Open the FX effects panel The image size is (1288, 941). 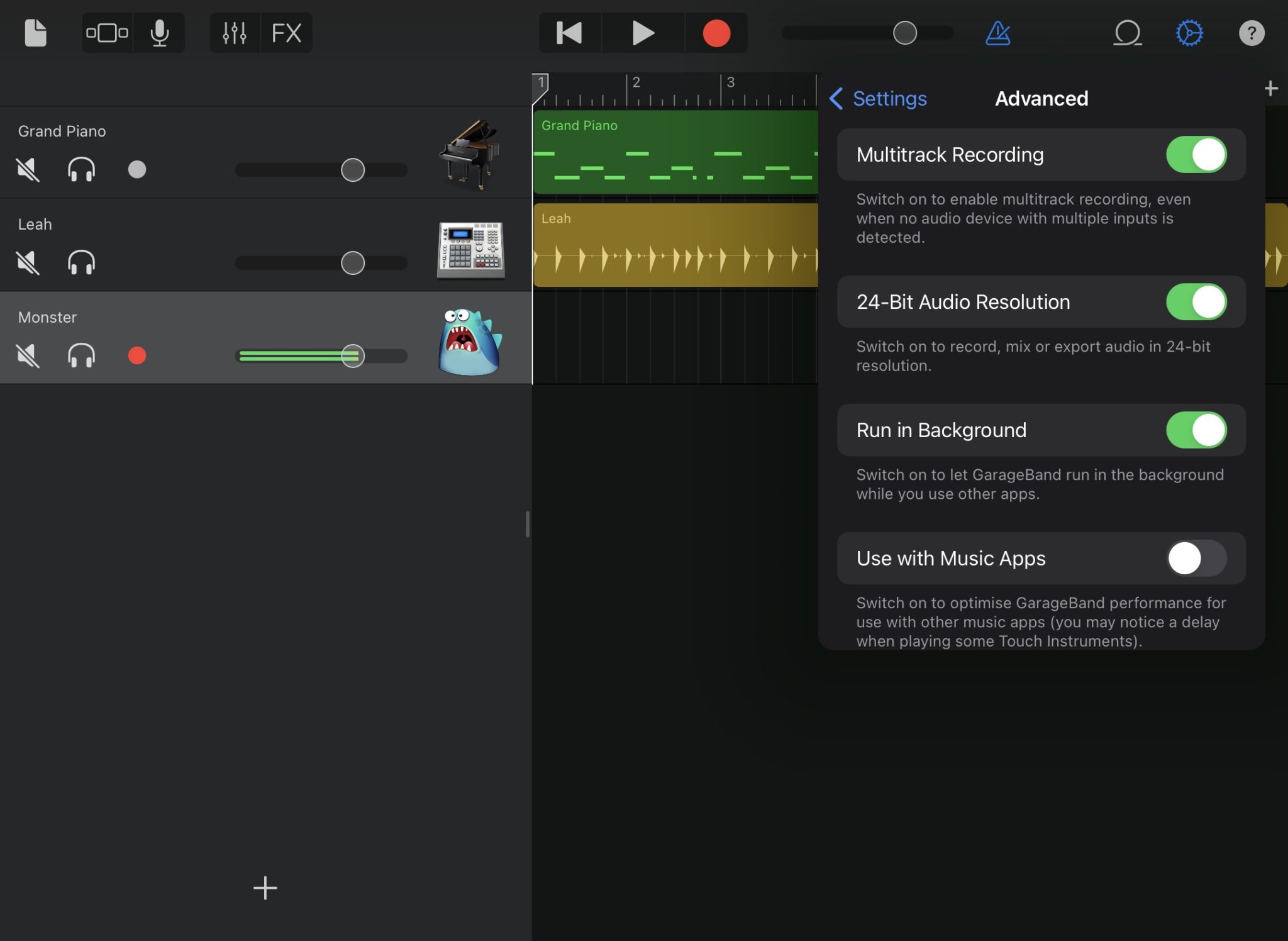click(x=287, y=33)
